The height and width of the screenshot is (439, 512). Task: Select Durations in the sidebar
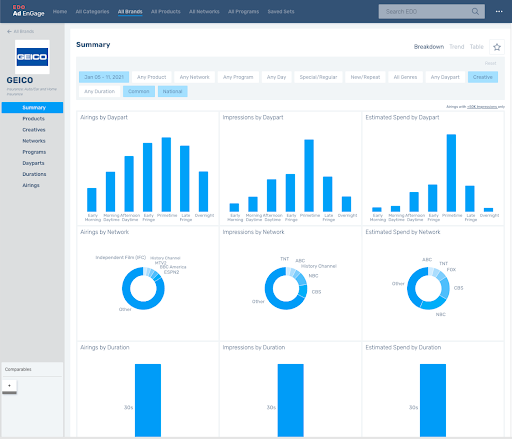(34, 174)
